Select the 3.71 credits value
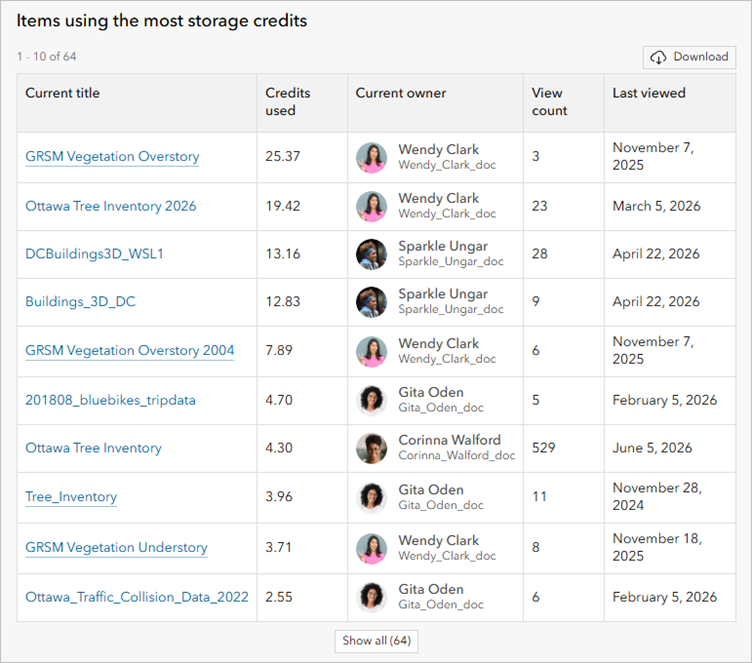This screenshot has width=752, height=663. tap(279, 547)
